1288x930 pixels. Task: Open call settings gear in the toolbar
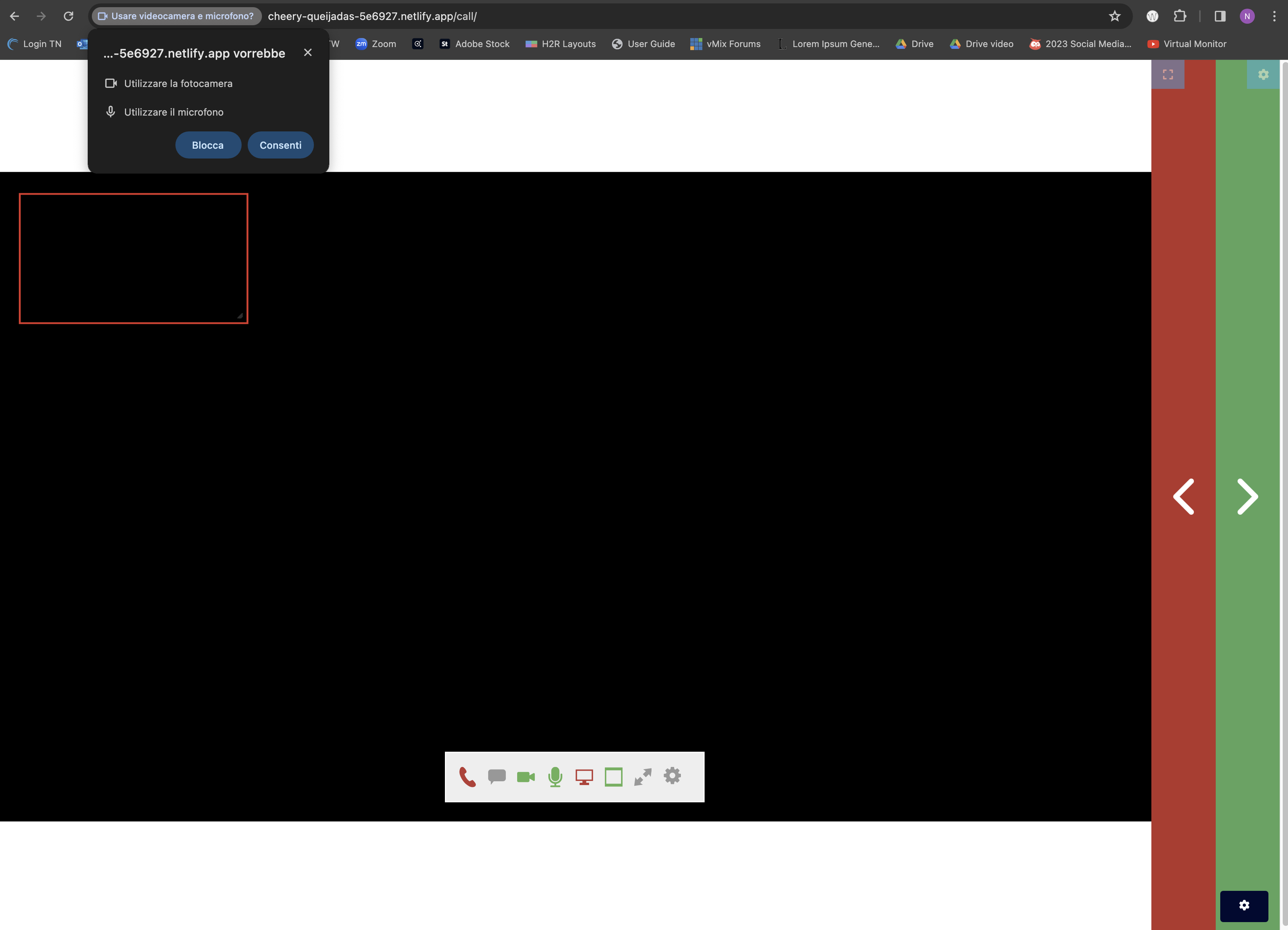click(x=672, y=776)
